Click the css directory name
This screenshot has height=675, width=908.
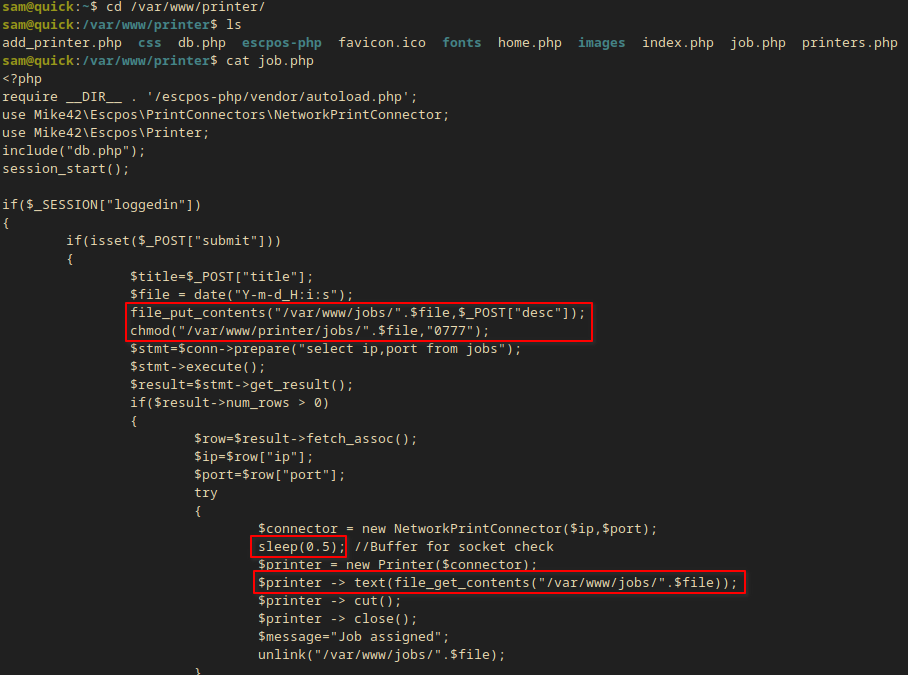click(149, 43)
